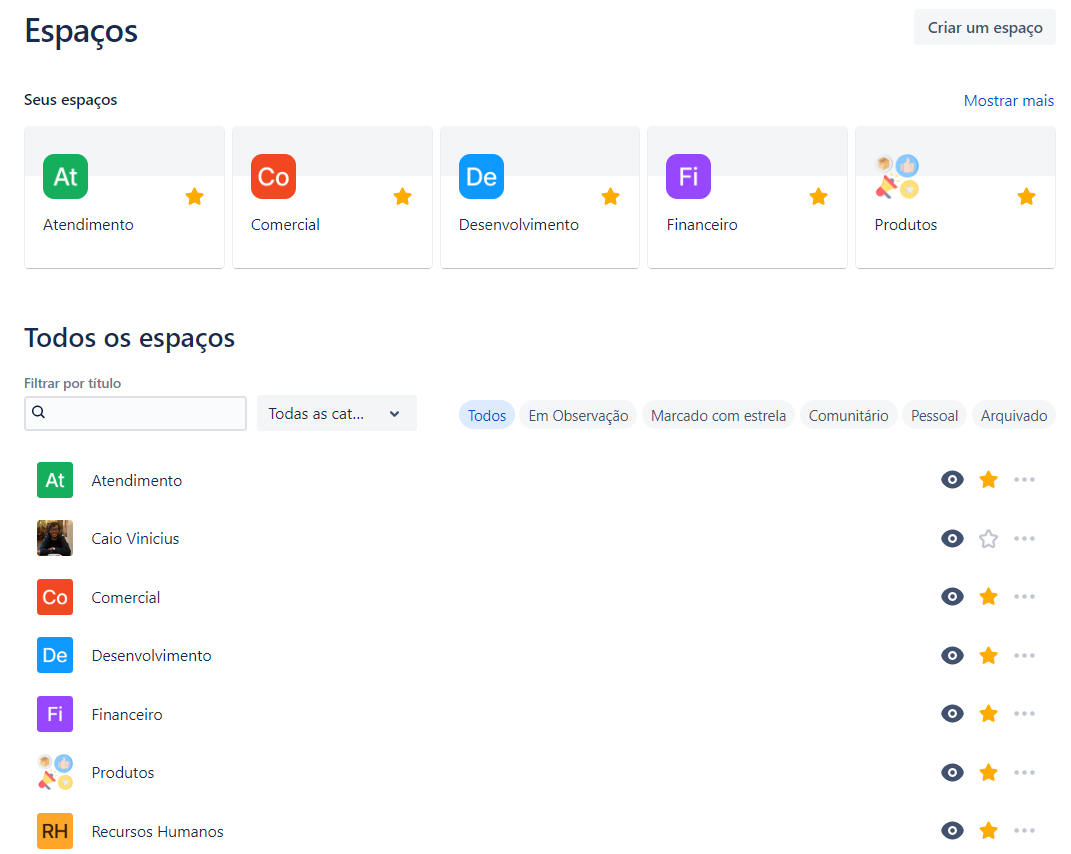The image size is (1071, 854).
Task: Open the Desenvolvimento link in list
Action: point(152,655)
